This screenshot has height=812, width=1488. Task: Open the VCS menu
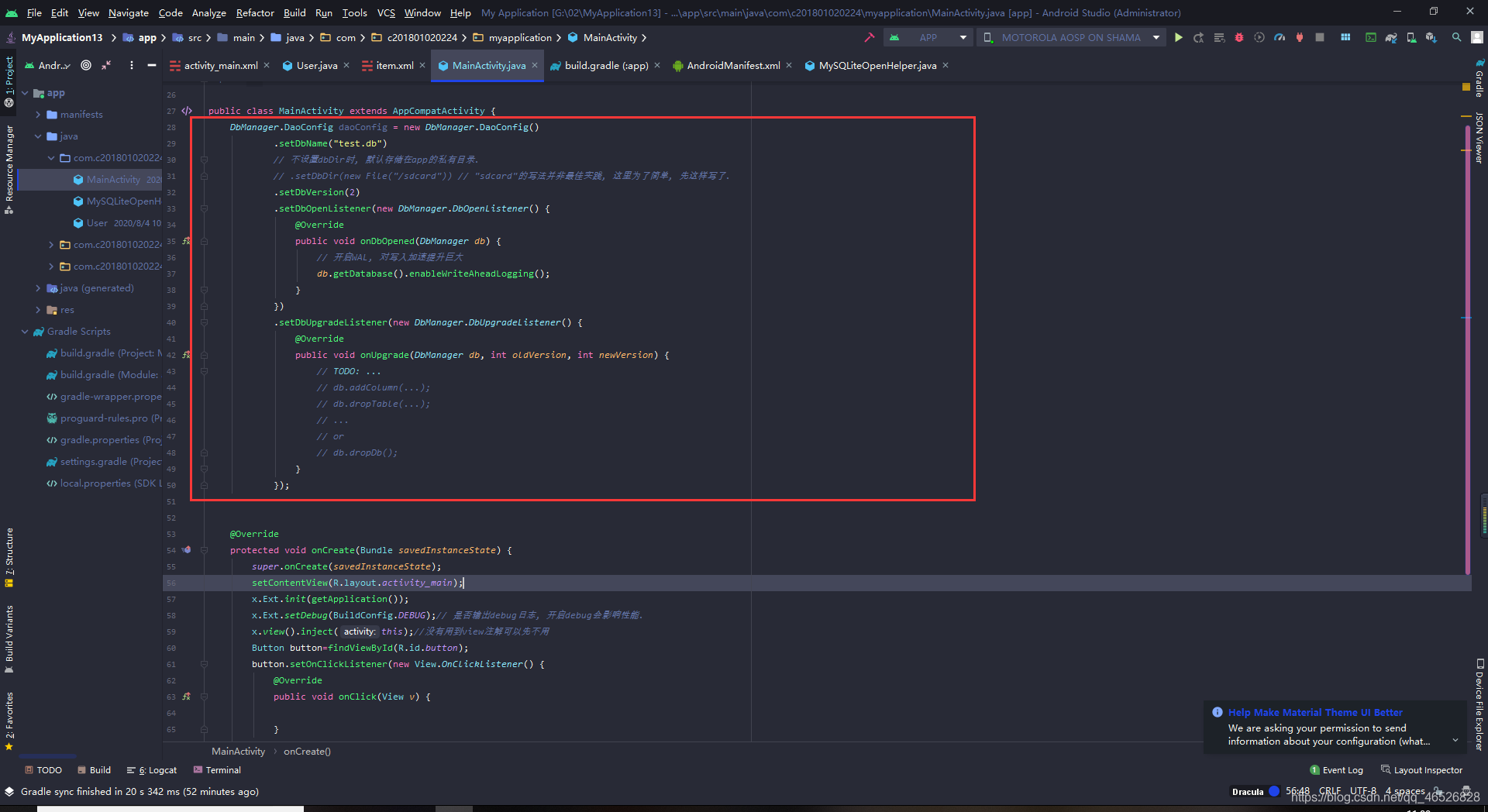[x=386, y=12]
